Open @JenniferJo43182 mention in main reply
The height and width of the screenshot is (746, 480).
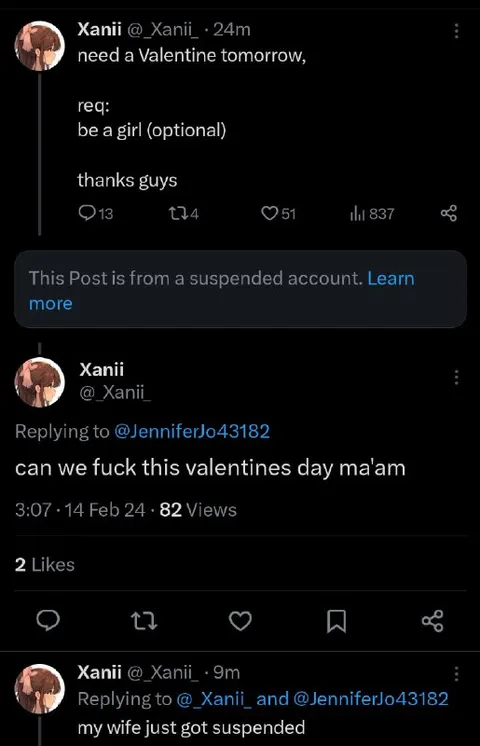click(x=192, y=431)
